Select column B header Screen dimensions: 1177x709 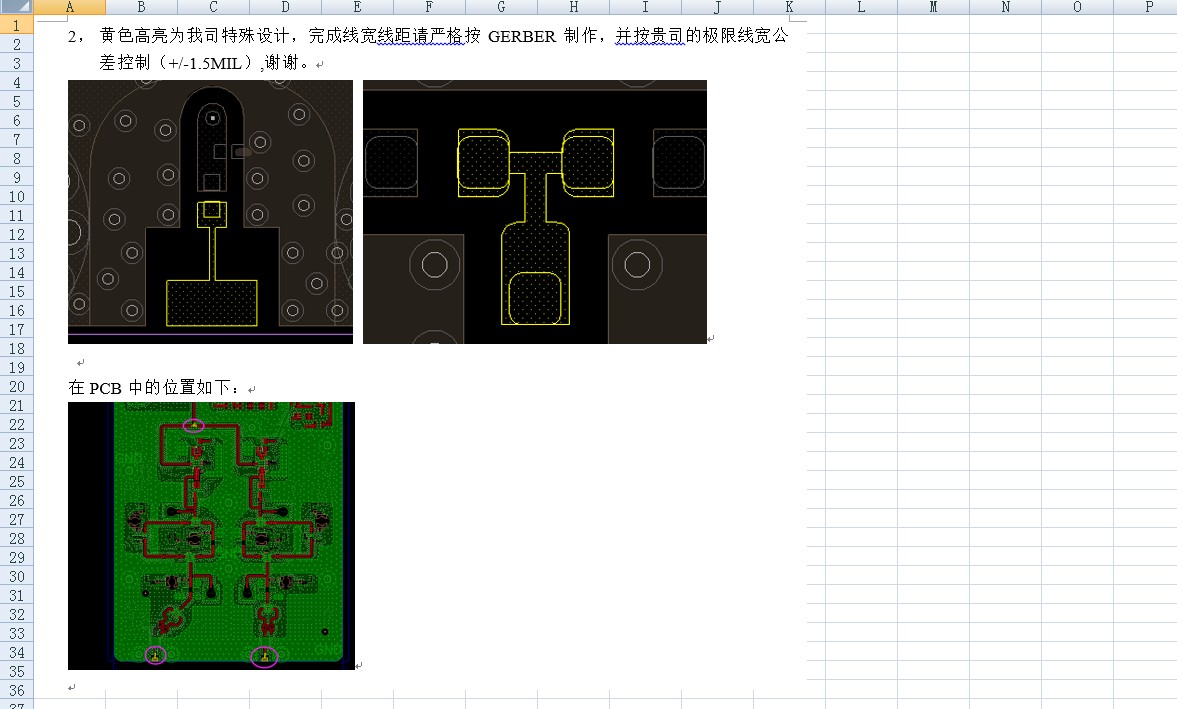(142, 7)
